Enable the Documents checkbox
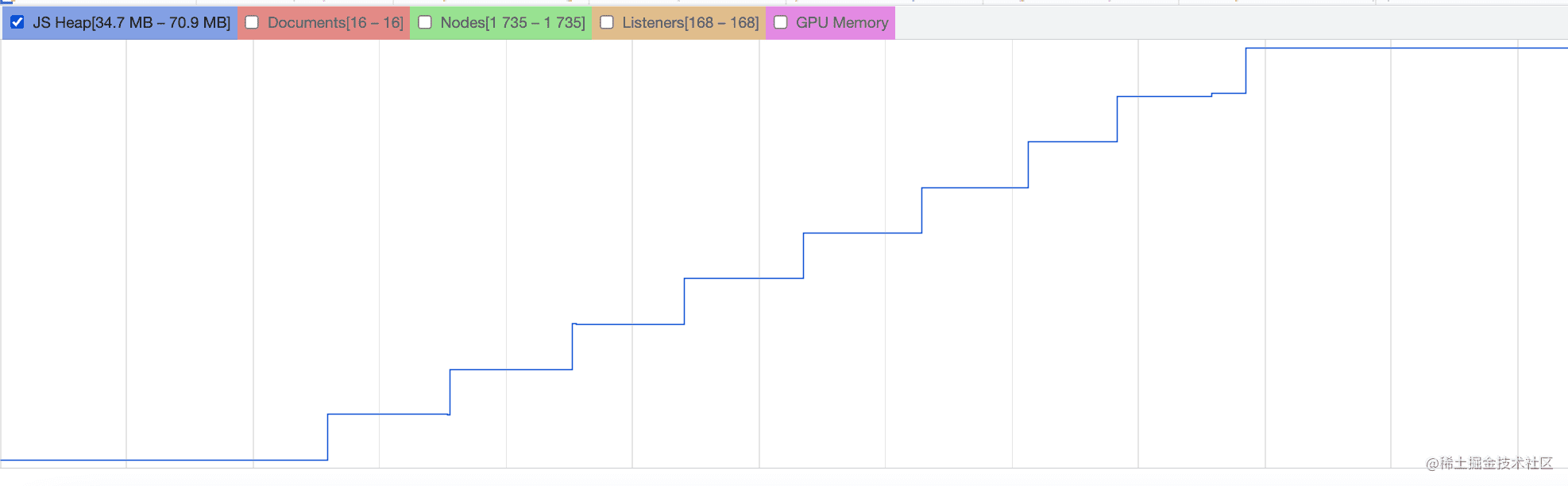This screenshot has height=486, width=1568. point(252,22)
